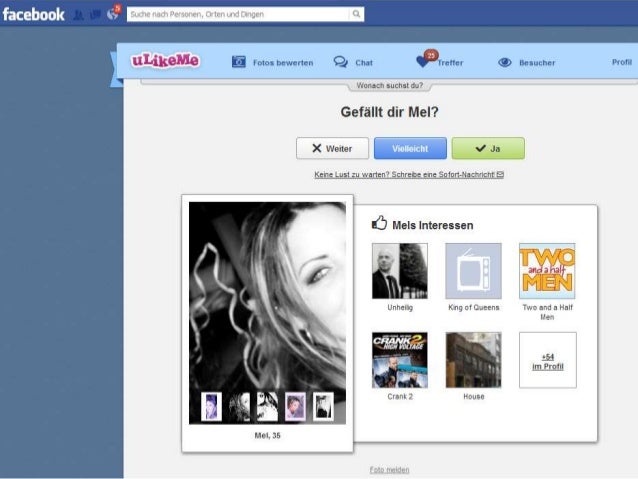Click the uLikeMe logo
The width and height of the screenshot is (638, 479).
[165, 61]
